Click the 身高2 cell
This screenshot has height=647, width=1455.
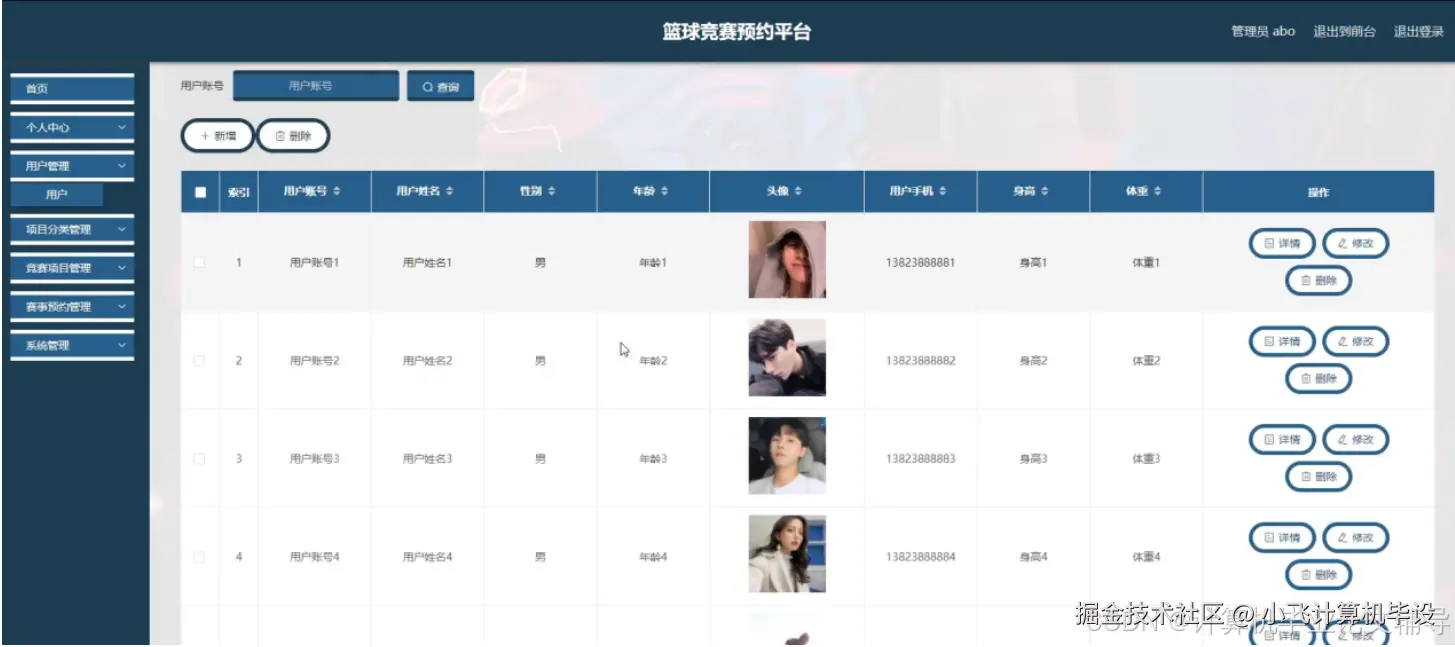pos(1033,361)
